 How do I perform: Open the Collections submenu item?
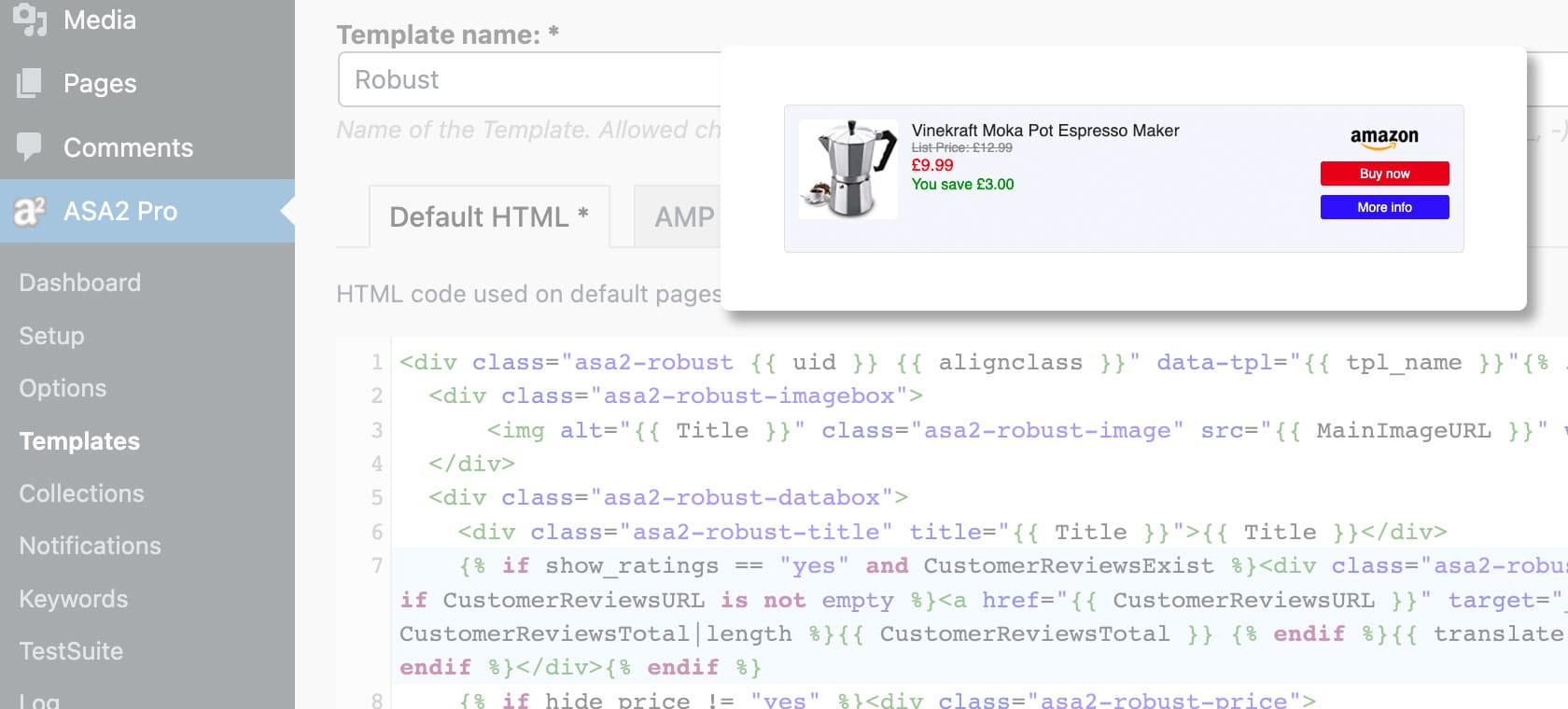coord(81,494)
